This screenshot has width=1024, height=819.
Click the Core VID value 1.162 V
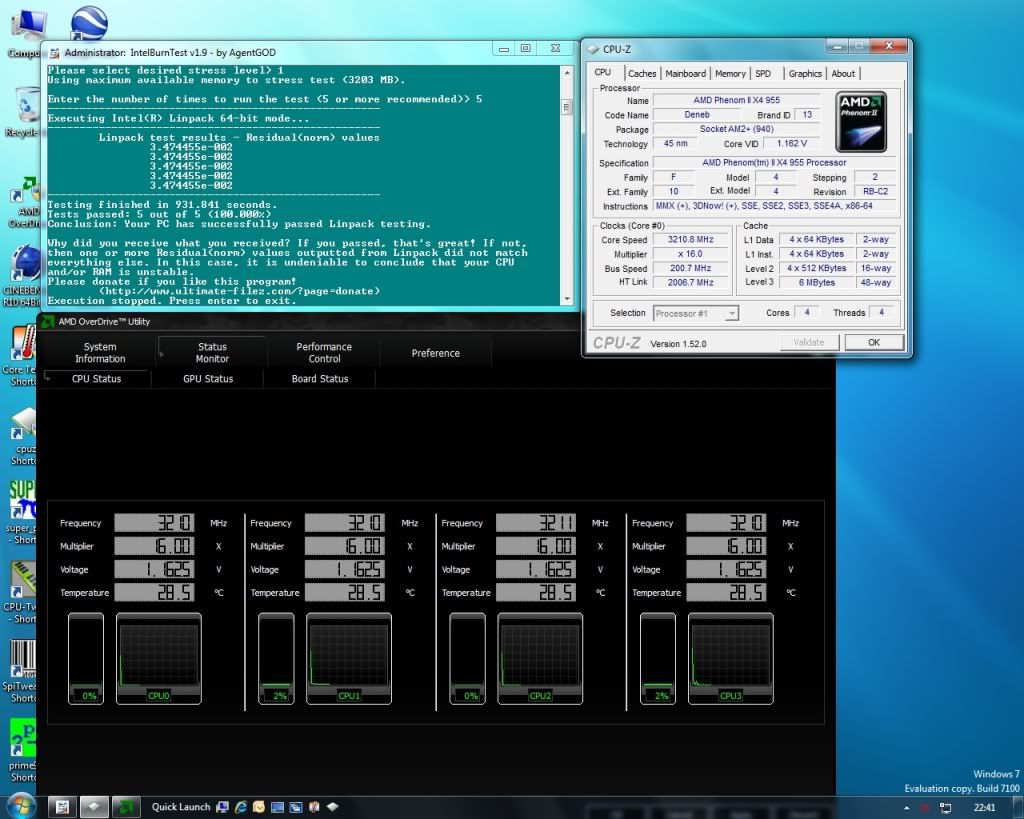[792, 143]
